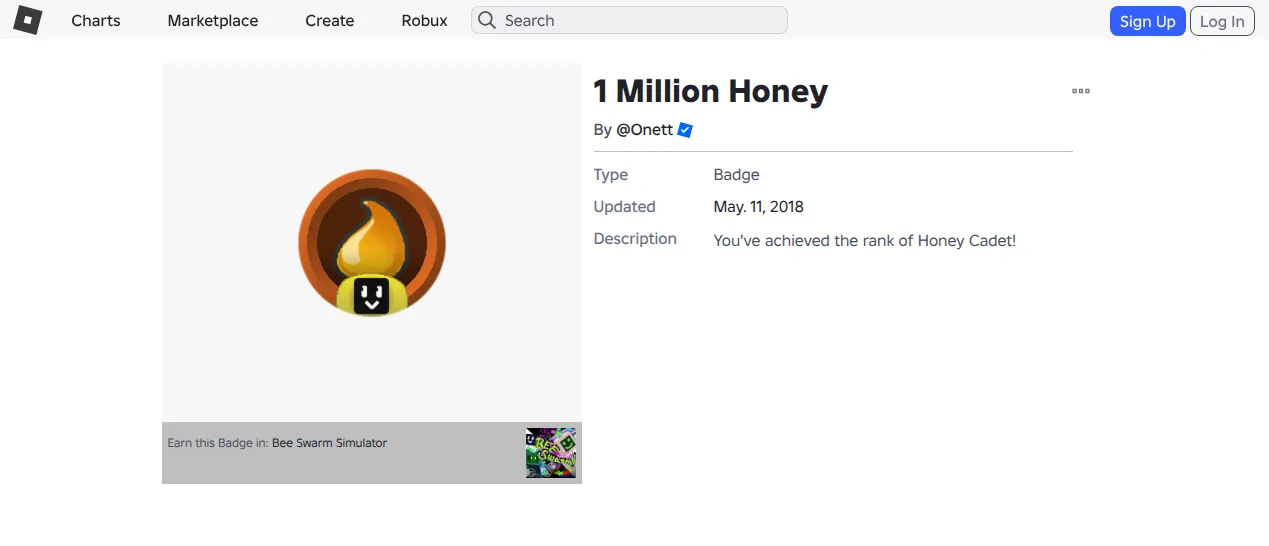
Task: Open the Marketplace menu item
Action: pyautogui.click(x=213, y=20)
